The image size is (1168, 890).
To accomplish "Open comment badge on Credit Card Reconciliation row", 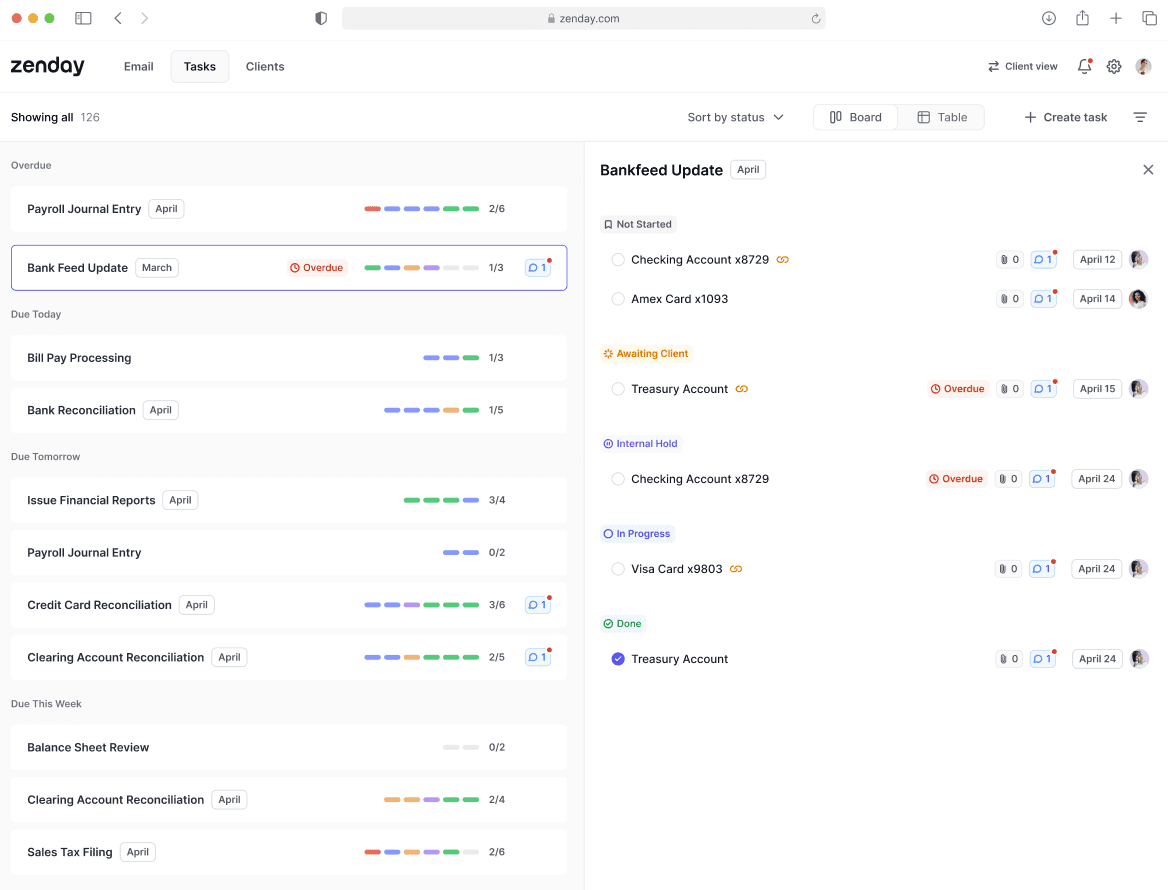I will (x=537, y=605).
